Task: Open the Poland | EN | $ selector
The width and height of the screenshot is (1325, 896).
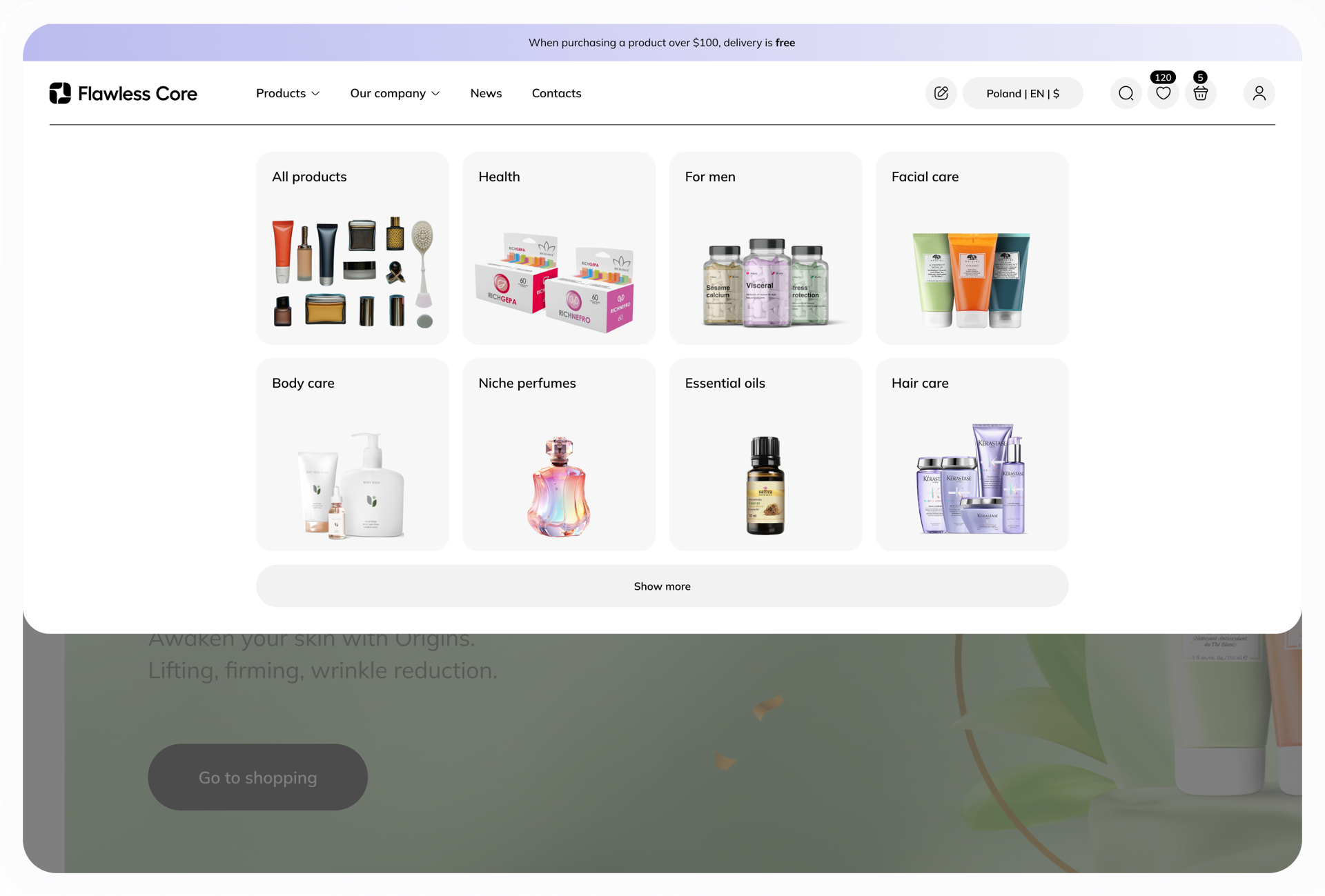Action: tap(1022, 93)
